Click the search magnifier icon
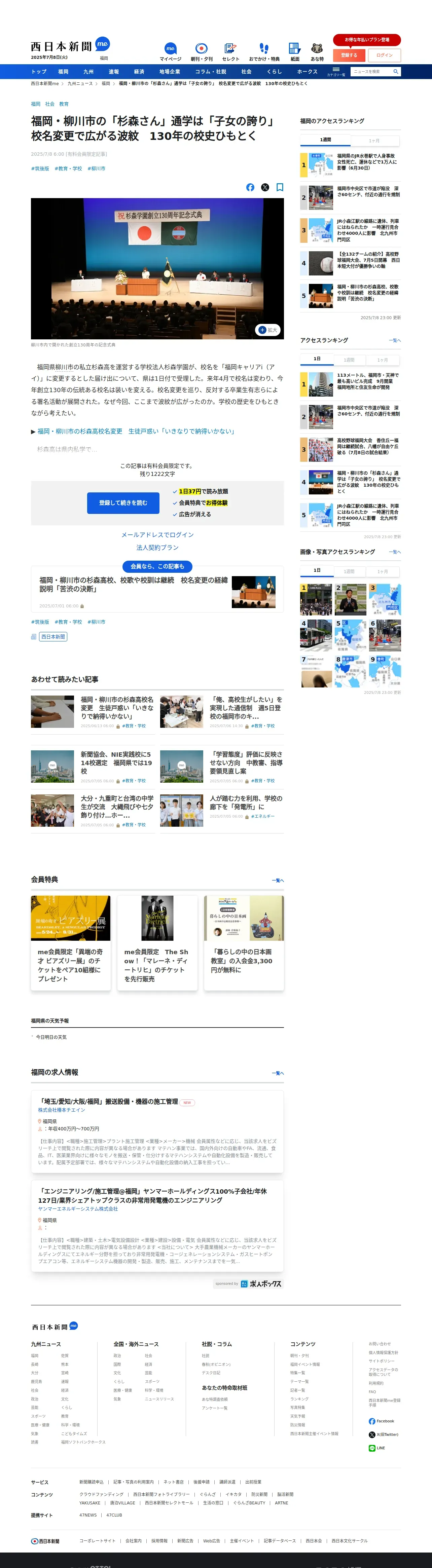Image resolution: width=432 pixels, height=1568 pixels. coord(395,71)
